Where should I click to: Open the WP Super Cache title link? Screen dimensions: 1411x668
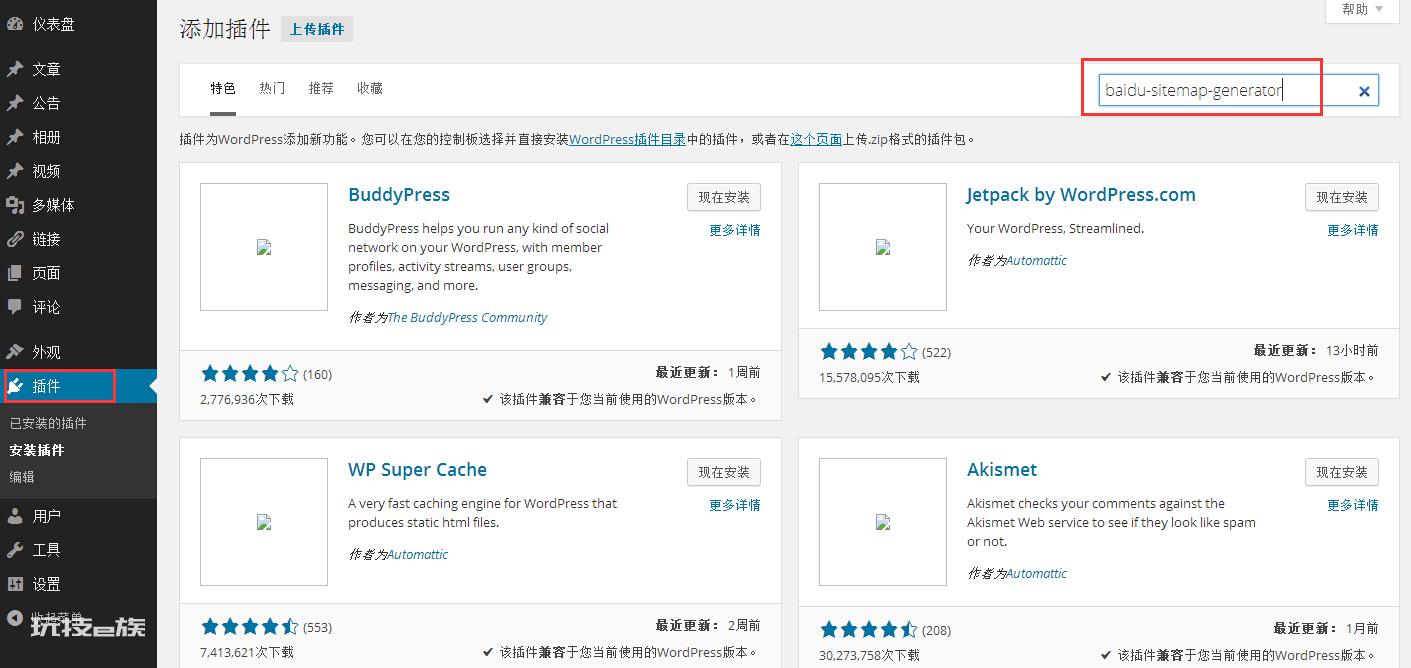(418, 470)
